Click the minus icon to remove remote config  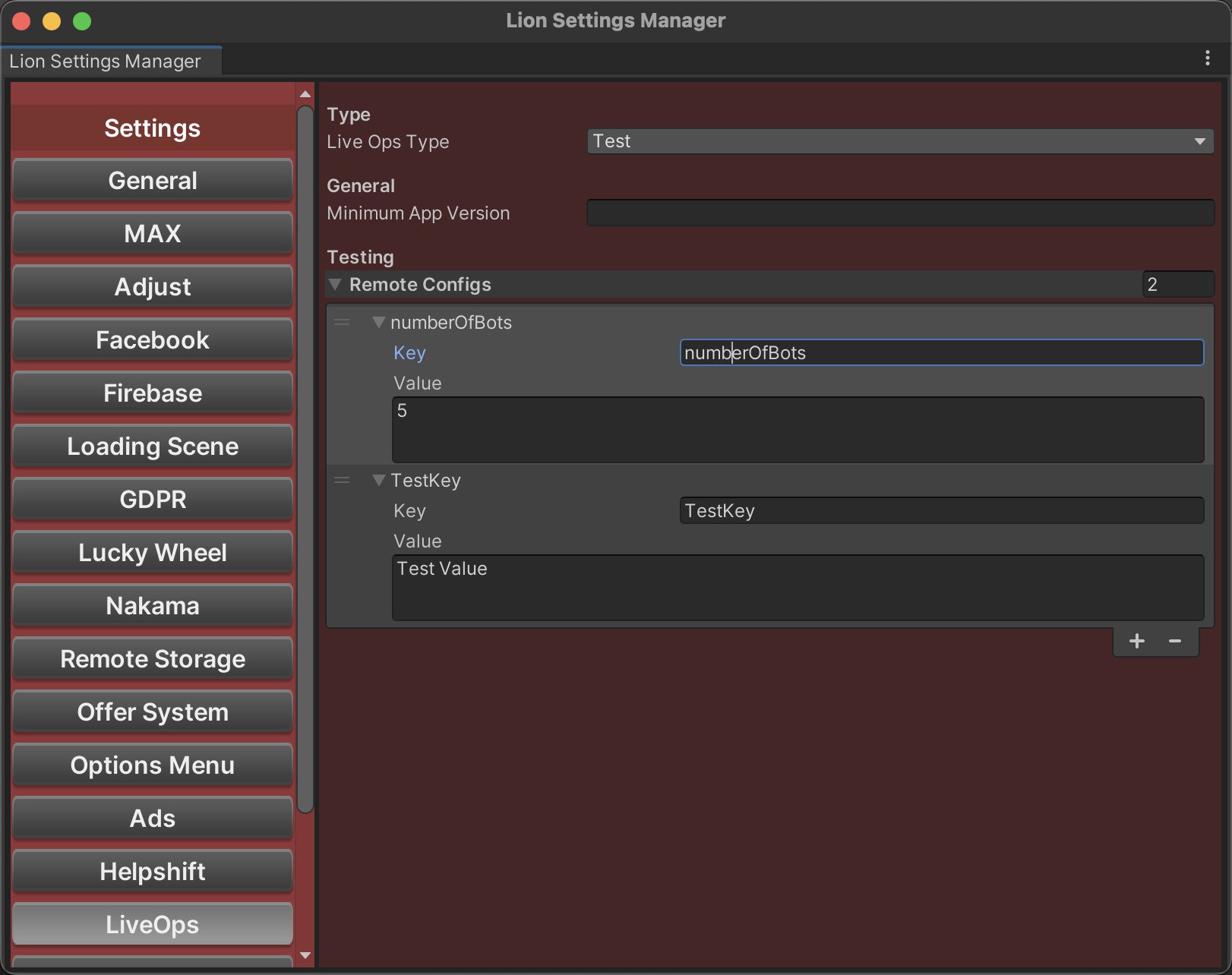click(x=1174, y=641)
